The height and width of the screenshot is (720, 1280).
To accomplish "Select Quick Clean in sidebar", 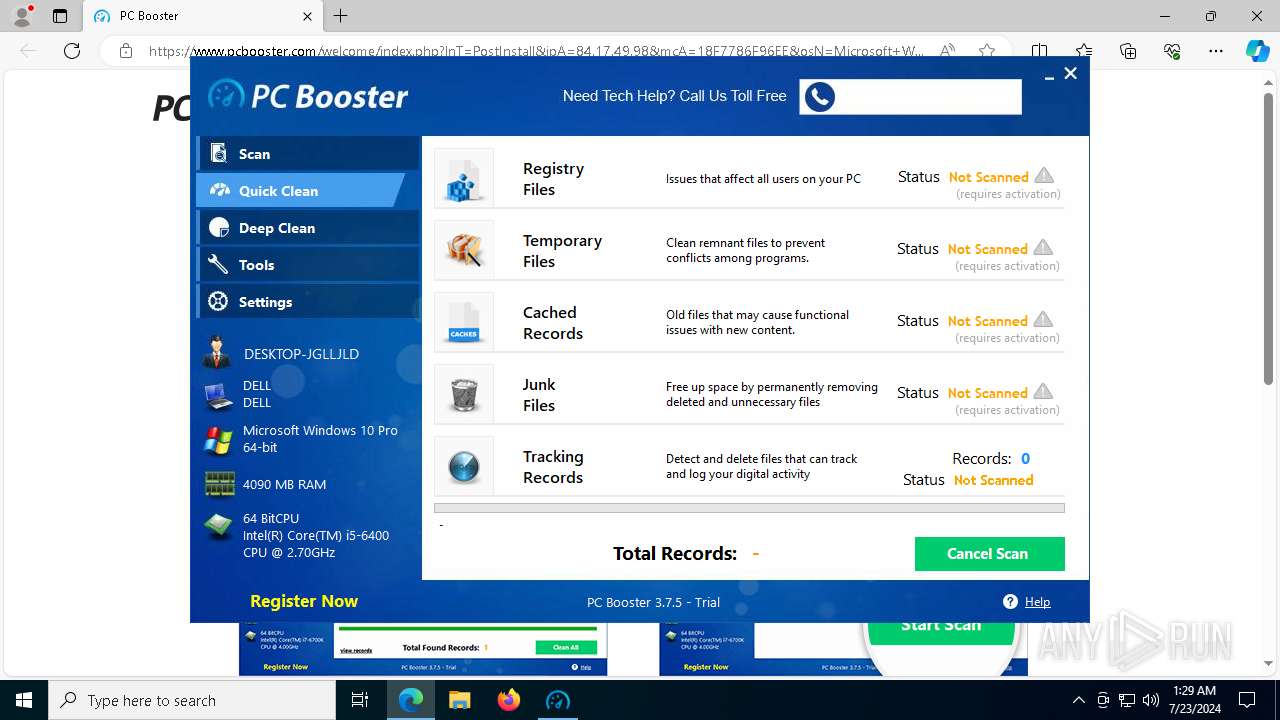I will click(300, 190).
